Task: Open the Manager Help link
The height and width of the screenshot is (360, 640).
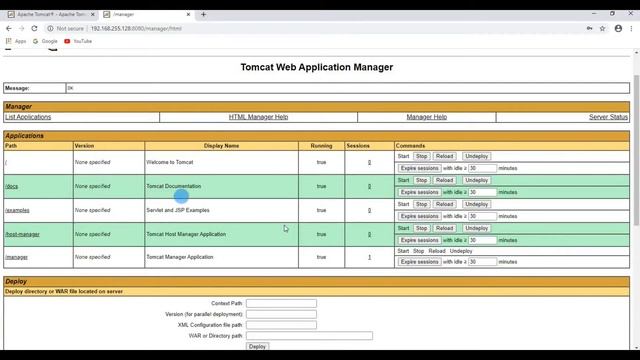Action: coord(427,117)
